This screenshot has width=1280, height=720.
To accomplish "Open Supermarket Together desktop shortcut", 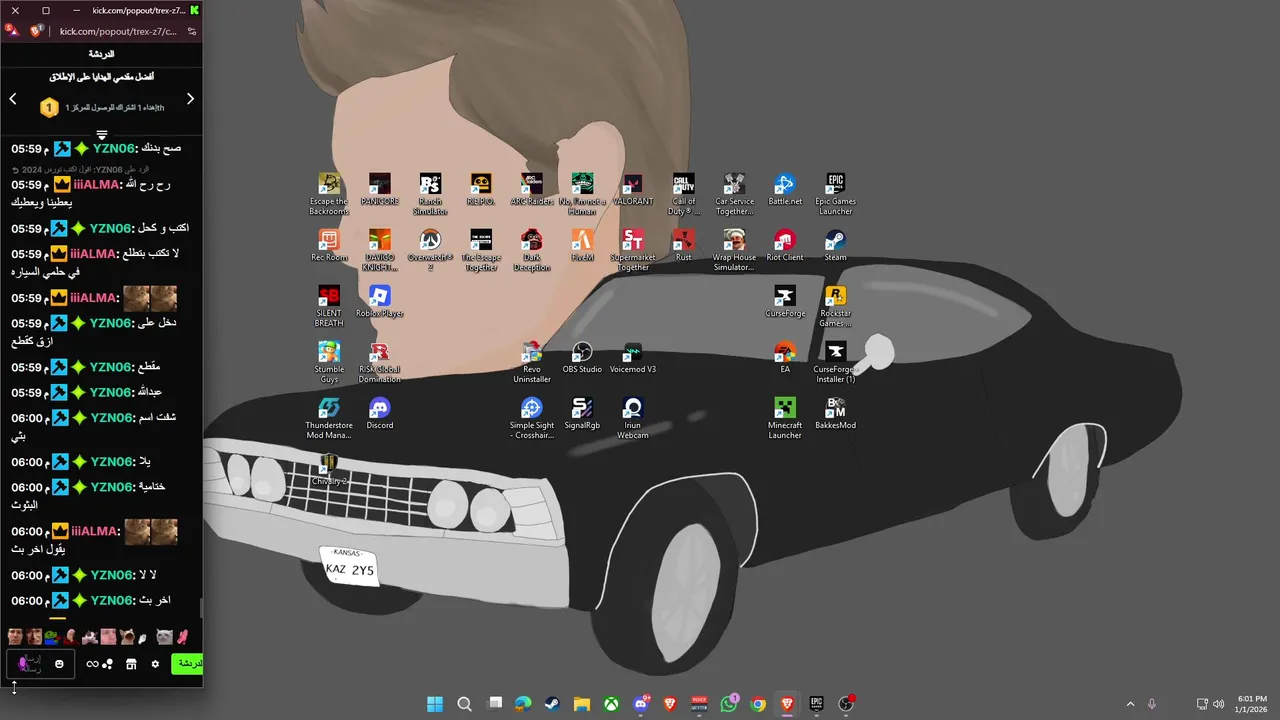I will pos(633,250).
